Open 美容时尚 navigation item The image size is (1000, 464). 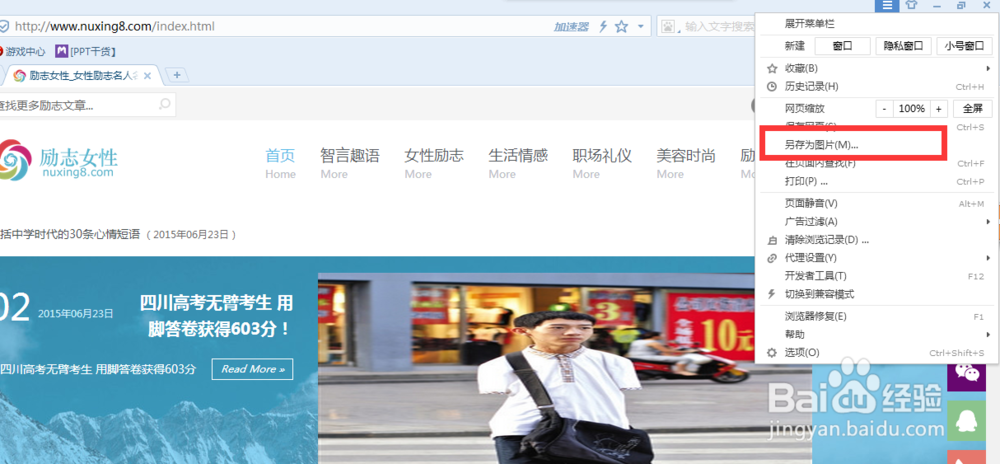coord(686,163)
